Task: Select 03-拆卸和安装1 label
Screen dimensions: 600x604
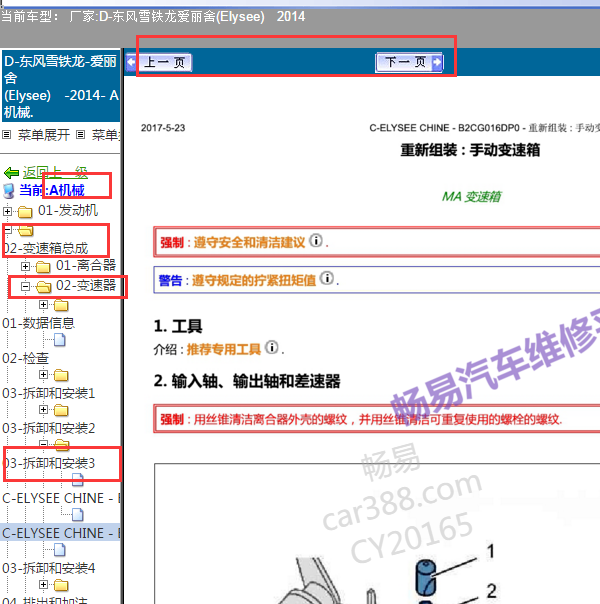Action: (49, 393)
